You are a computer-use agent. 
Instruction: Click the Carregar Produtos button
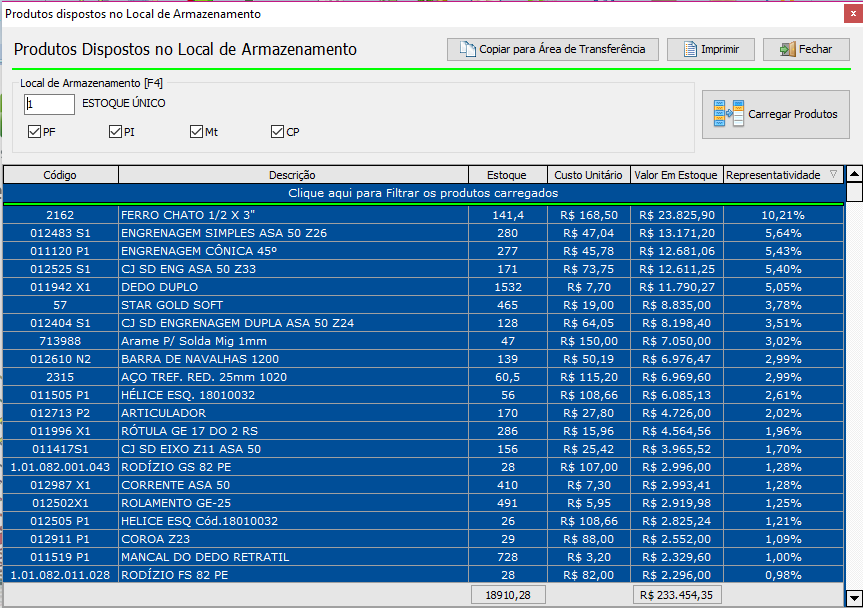[x=776, y=114]
